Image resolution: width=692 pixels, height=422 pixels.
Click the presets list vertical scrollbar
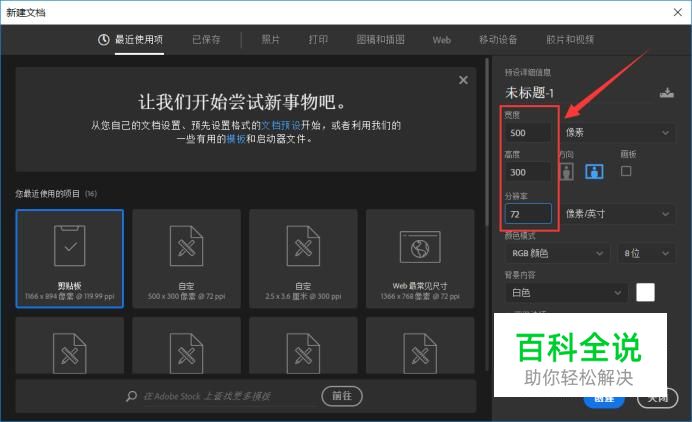point(487,143)
